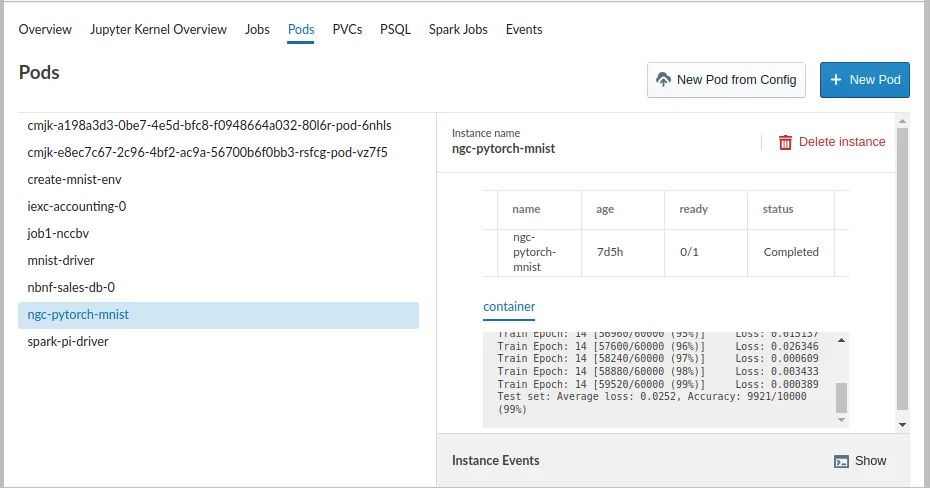Go to the PVCs tab
The width and height of the screenshot is (930, 488).
[347, 30]
